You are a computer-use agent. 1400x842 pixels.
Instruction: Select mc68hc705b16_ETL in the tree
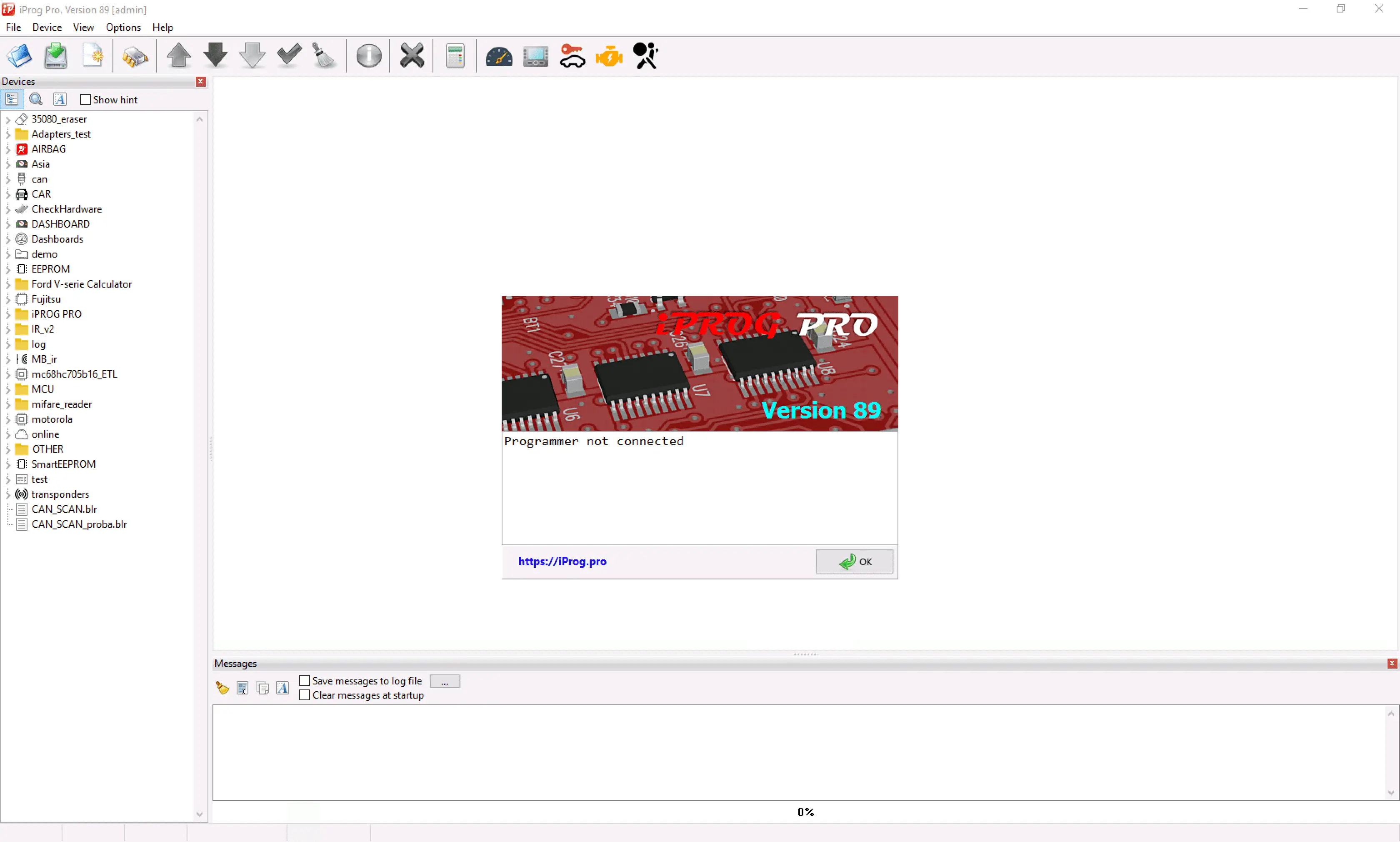tap(74, 374)
